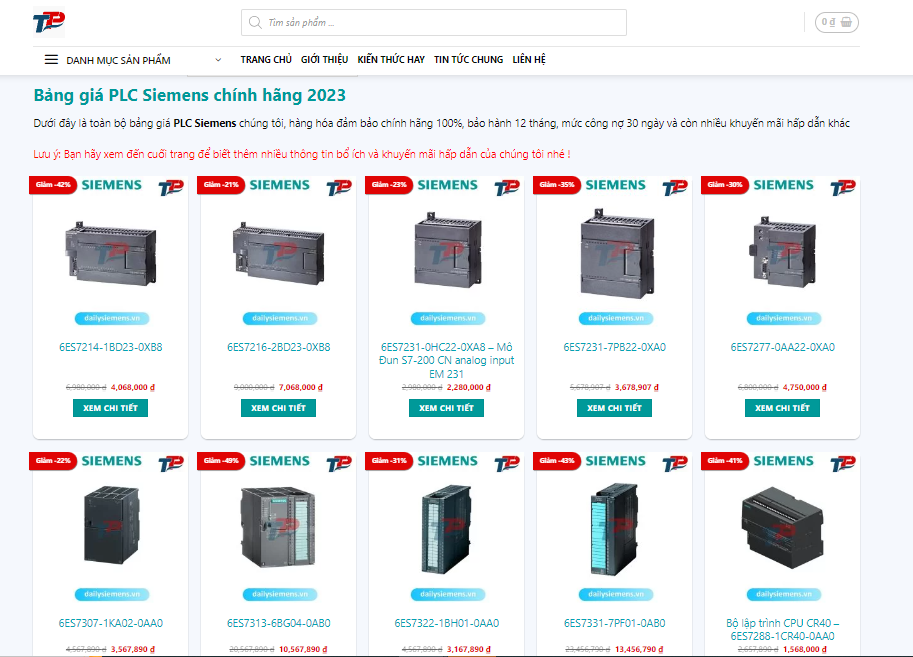This screenshot has height=657, width=913.
Task: Click the TP site logo in header
Action: coord(49,22)
